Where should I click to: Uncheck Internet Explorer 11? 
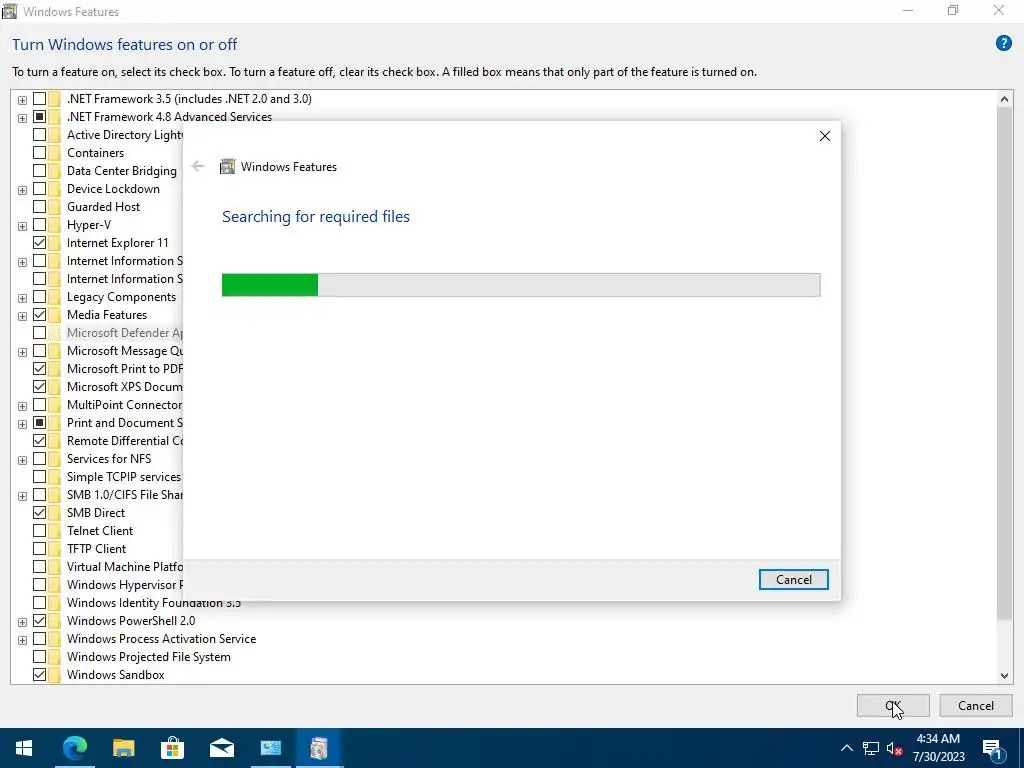pyautogui.click(x=40, y=243)
